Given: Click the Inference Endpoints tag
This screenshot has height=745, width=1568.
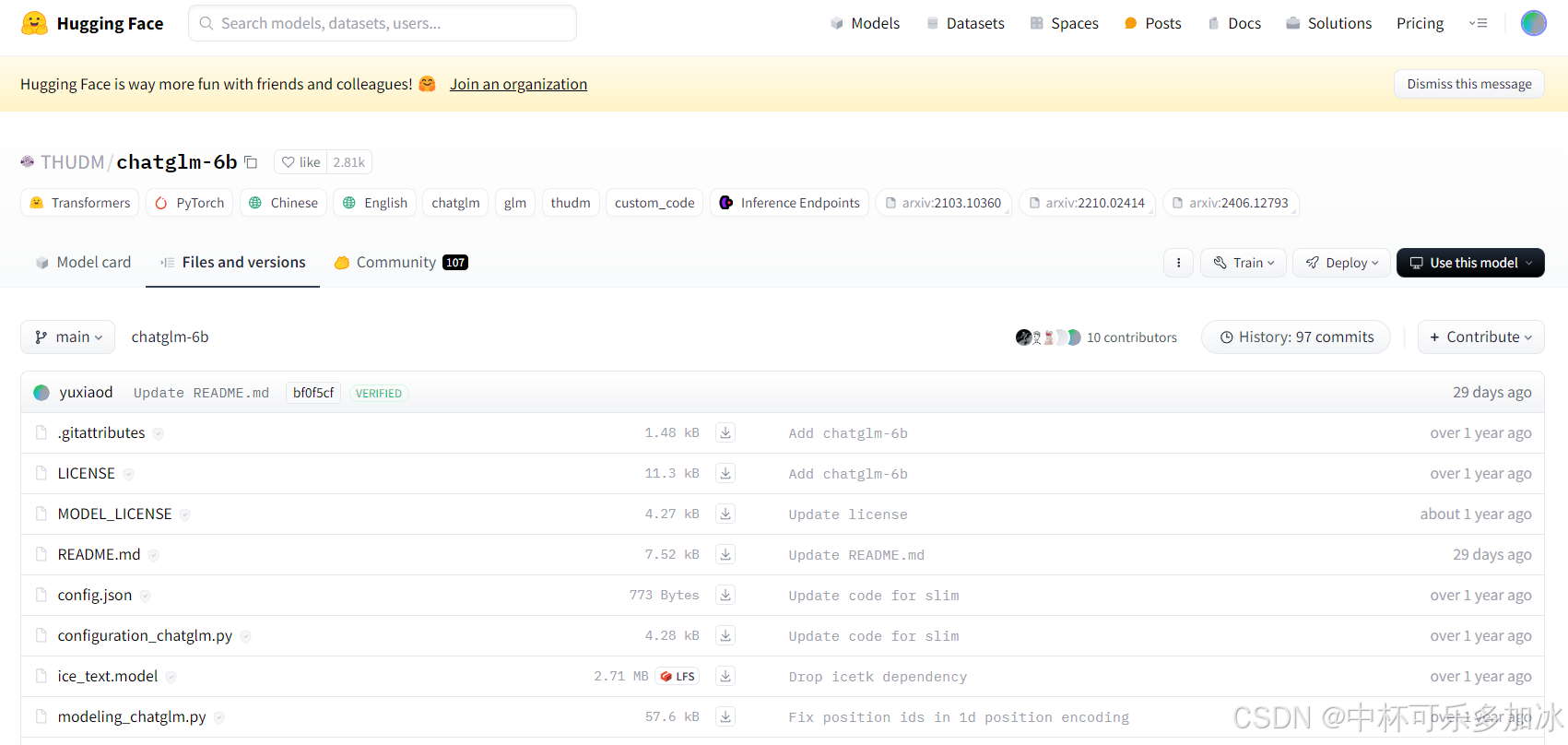Looking at the screenshot, I should [x=790, y=203].
